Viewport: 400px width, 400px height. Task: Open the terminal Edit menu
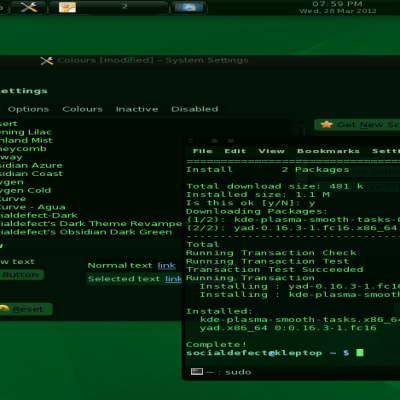pyautogui.click(x=235, y=151)
